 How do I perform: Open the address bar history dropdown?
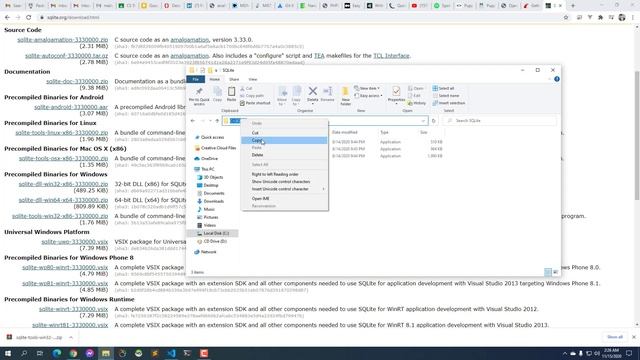click(x=423, y=121)
